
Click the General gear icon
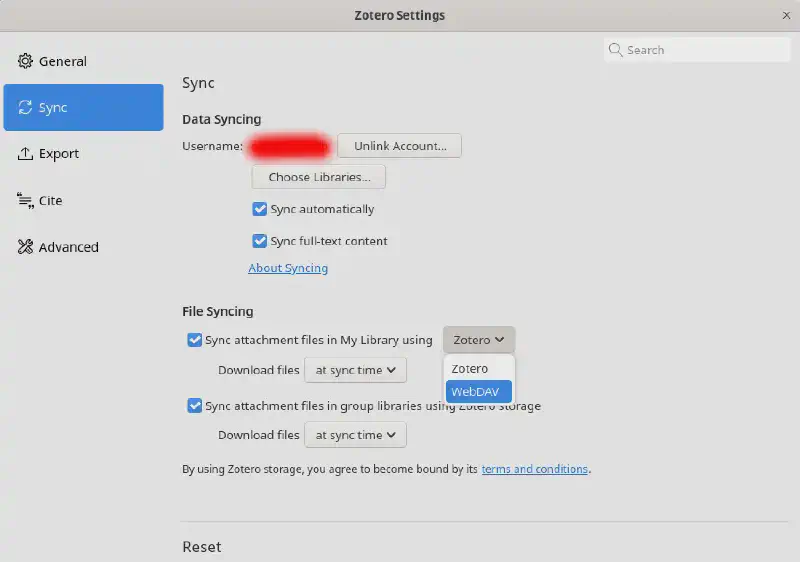click(x=26, y=61)
